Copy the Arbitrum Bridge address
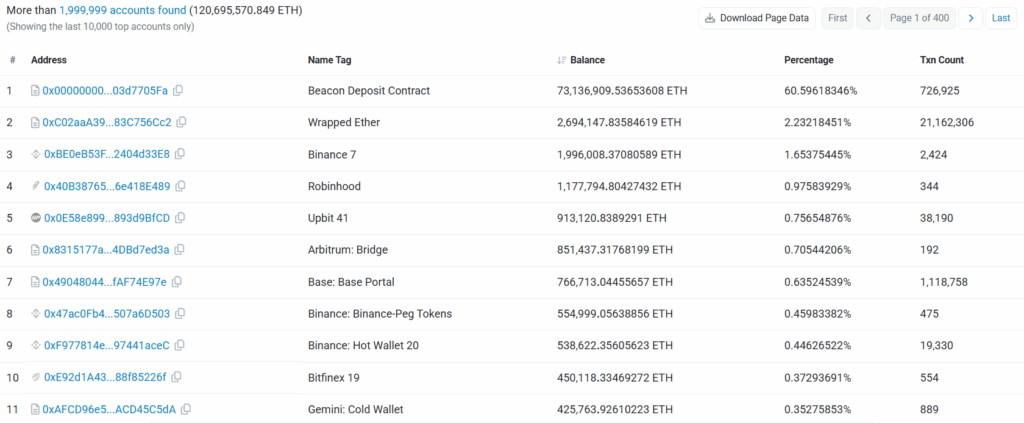This screenshot has height=423, width=1024. (181, 250)
